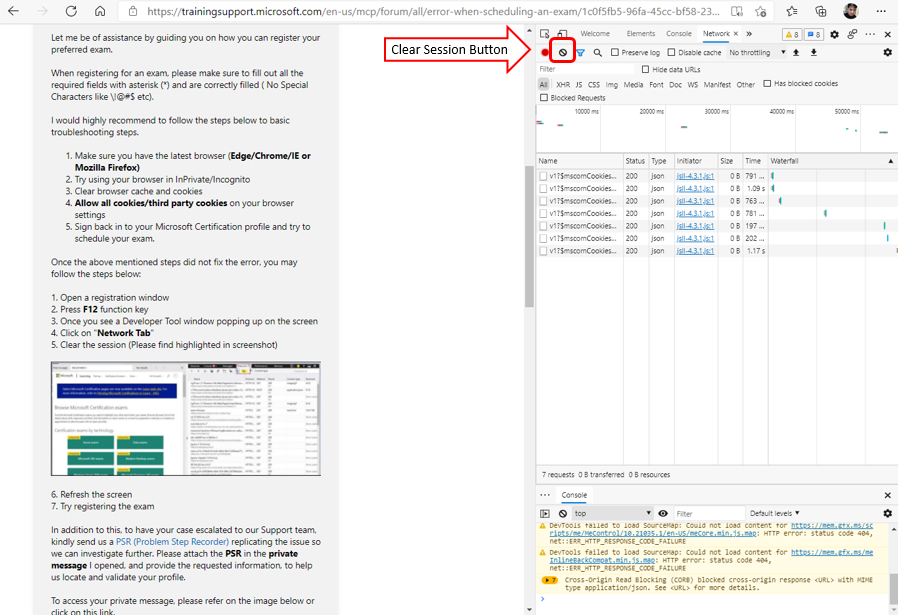The image size is (898, 615).
Task: Open the Customize DevTools ellipsis menu
Action: coord(870,34)
